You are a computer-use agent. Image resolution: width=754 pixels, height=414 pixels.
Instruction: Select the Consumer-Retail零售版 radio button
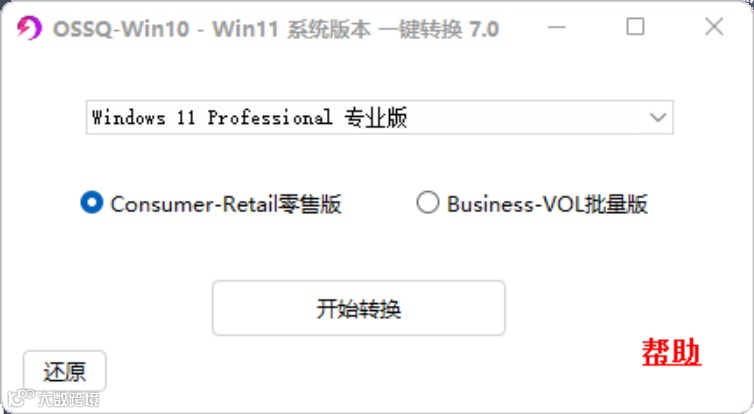(x=91, y=202)
